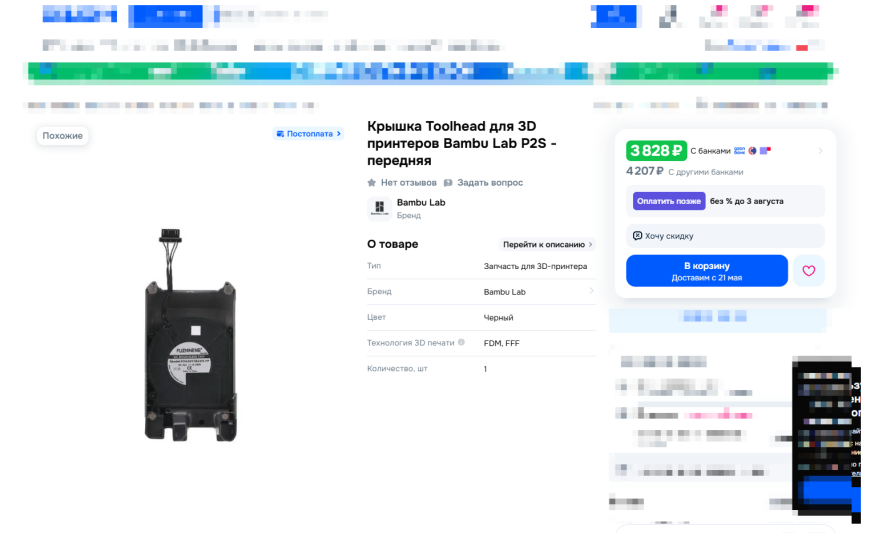Screen dimensions: 870x542
Task: Click the chat icon beside Задать вопрос
Action: [448, 183]
